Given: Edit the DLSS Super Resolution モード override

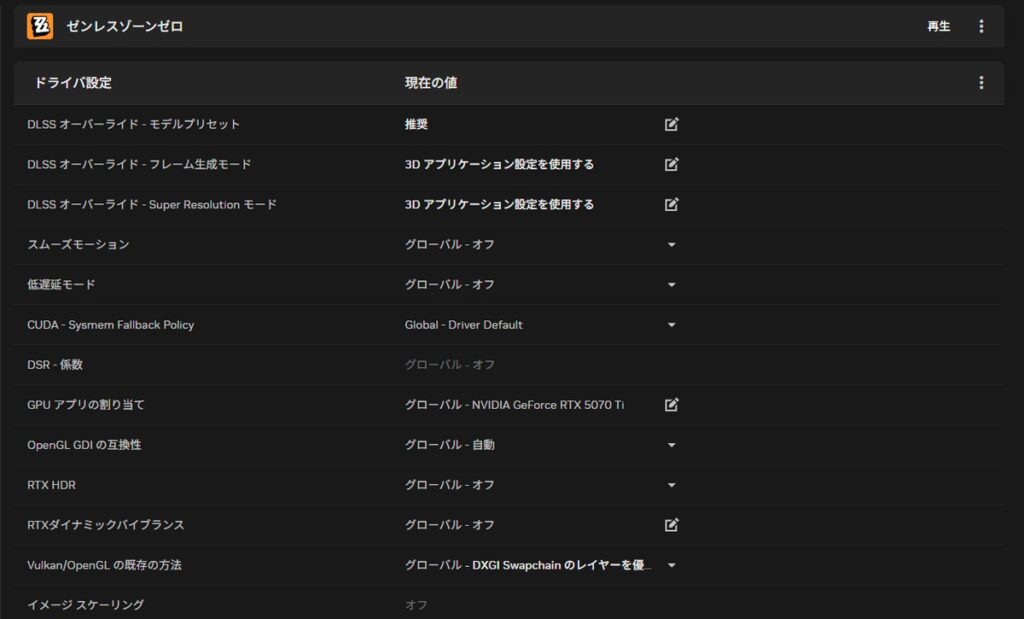Looking at the screenshot, I should 671,204.
